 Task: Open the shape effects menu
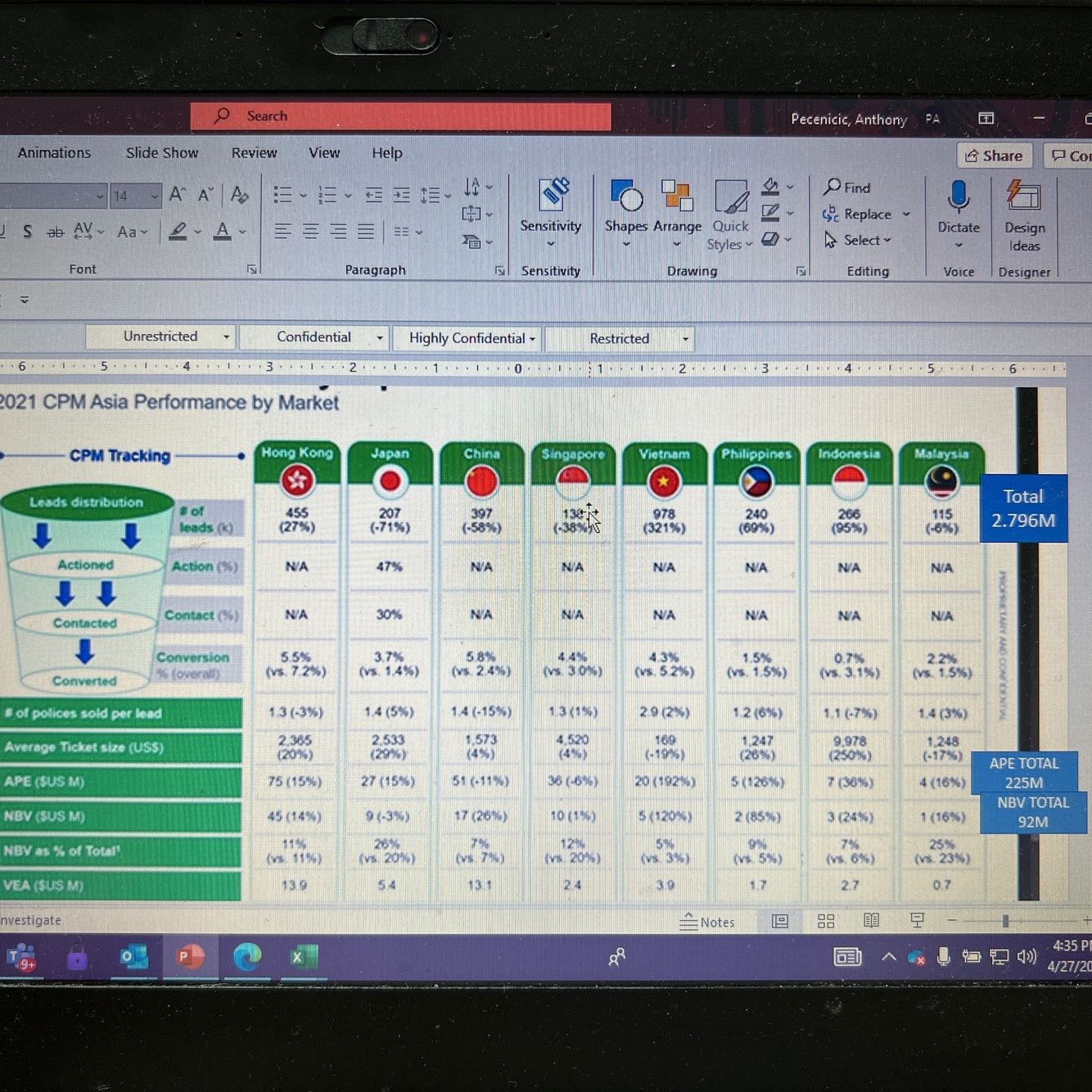click(776, 240)
